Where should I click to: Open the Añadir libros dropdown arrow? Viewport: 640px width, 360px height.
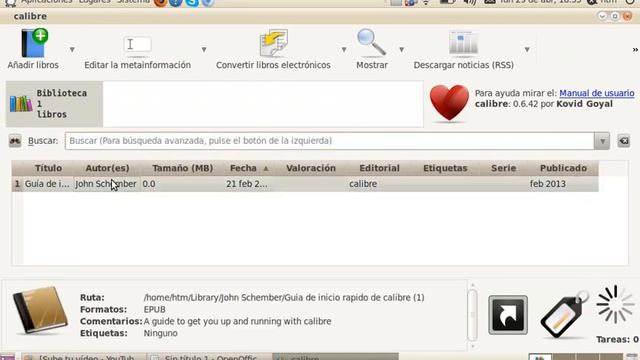(x=72, y=50)
